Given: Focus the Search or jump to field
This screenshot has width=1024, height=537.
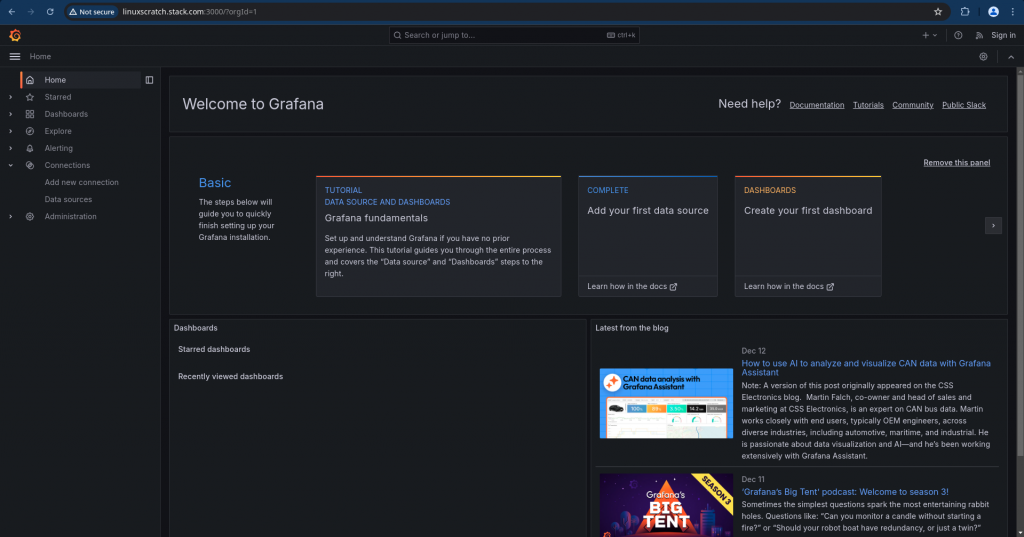Looking at the screenshot, I should point(500,35).
